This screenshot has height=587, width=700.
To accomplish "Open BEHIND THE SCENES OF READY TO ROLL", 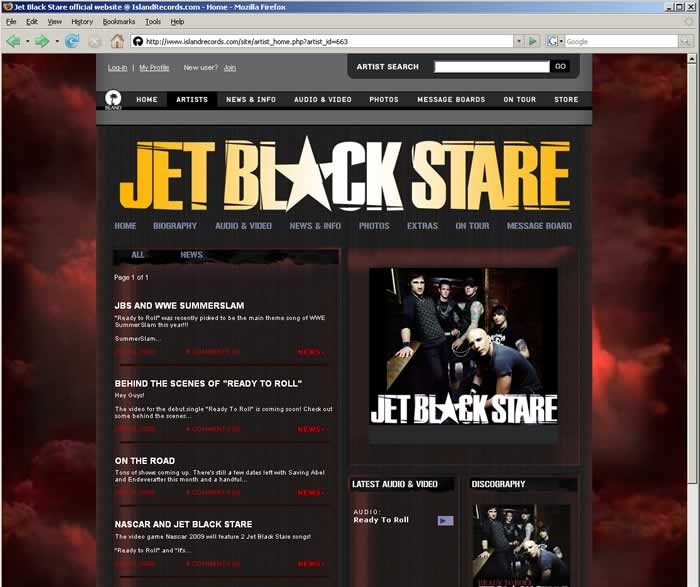I will pyautogui.click(x=208, y=383).
